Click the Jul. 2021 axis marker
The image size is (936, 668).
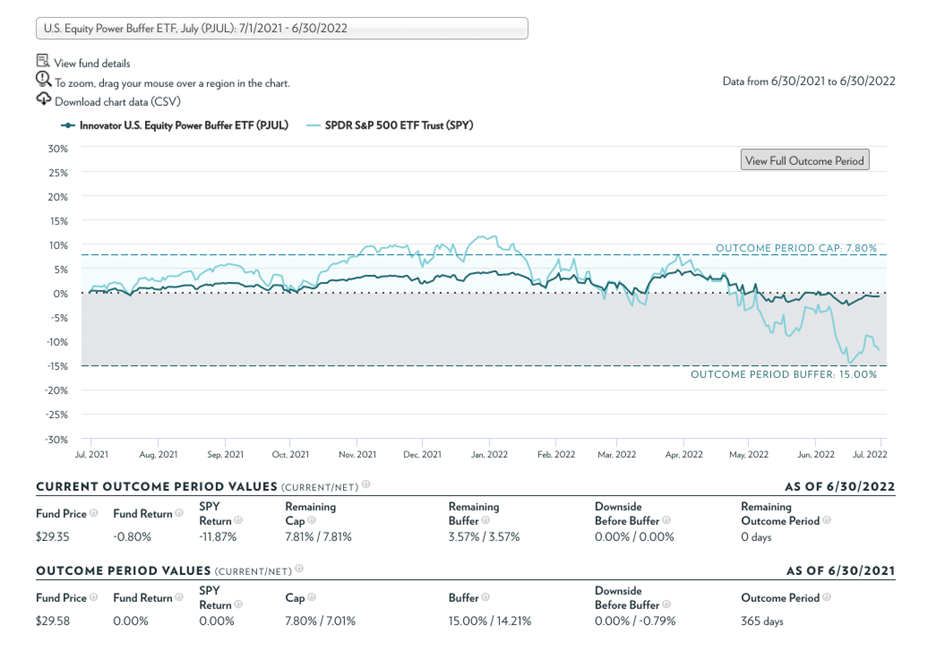pos(91,454)
